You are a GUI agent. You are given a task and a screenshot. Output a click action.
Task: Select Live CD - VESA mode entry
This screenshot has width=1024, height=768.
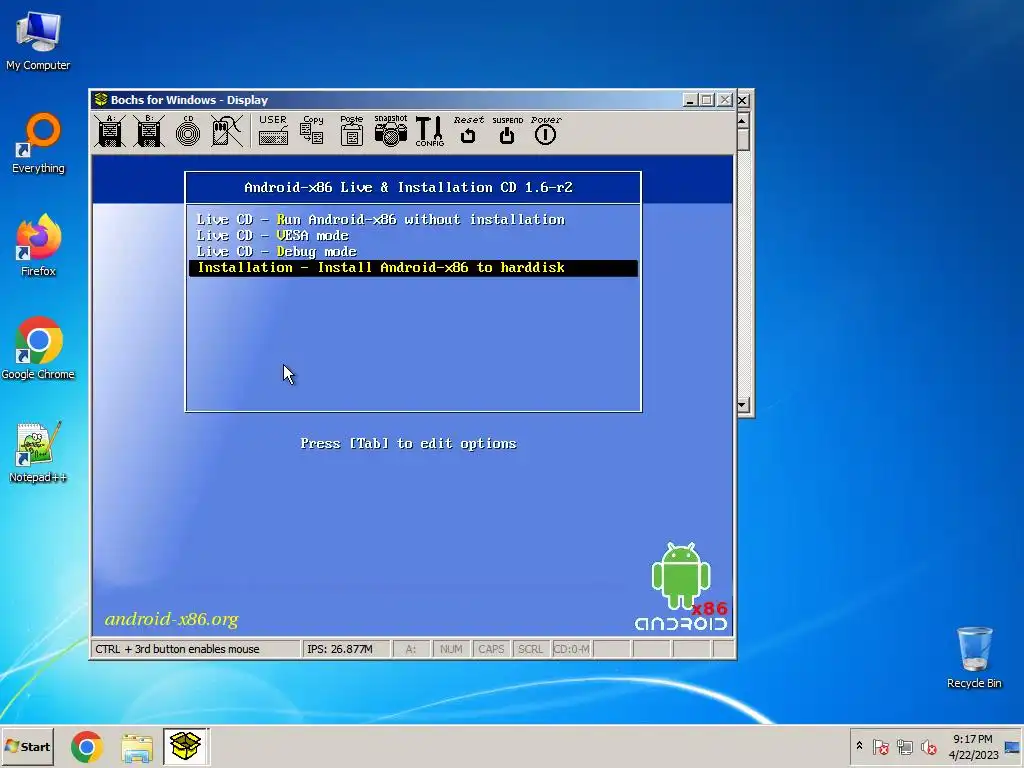tap(273, 235)
